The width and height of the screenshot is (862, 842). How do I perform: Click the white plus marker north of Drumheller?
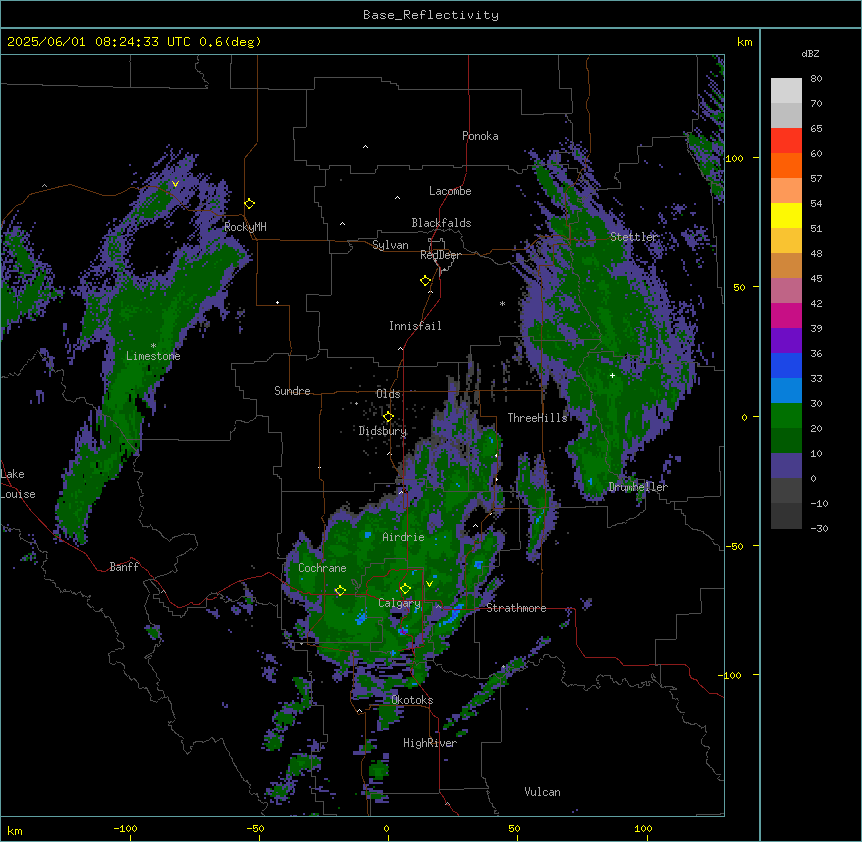[x=612, y=375]
